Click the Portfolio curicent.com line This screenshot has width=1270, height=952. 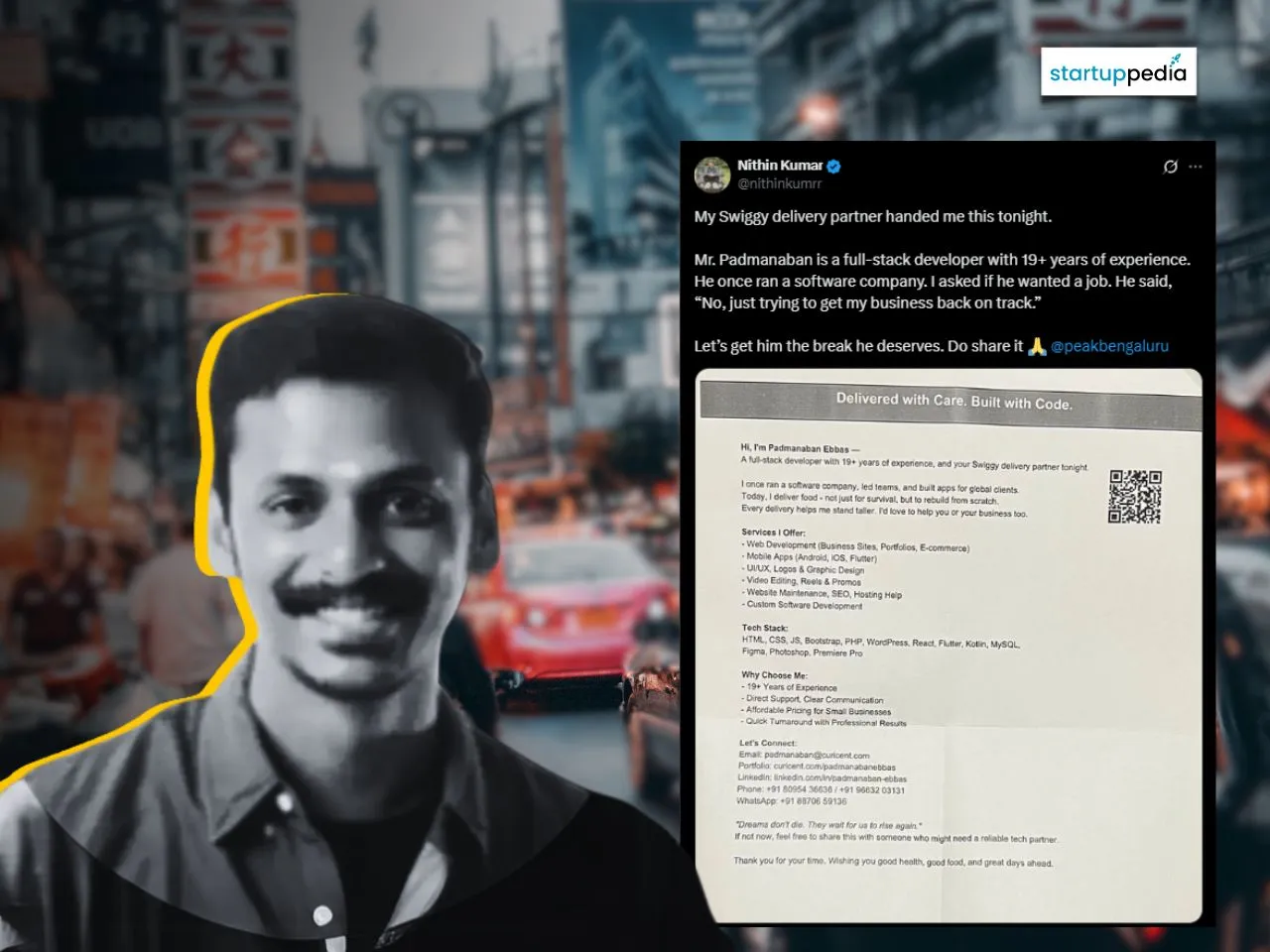click(817, 767)
